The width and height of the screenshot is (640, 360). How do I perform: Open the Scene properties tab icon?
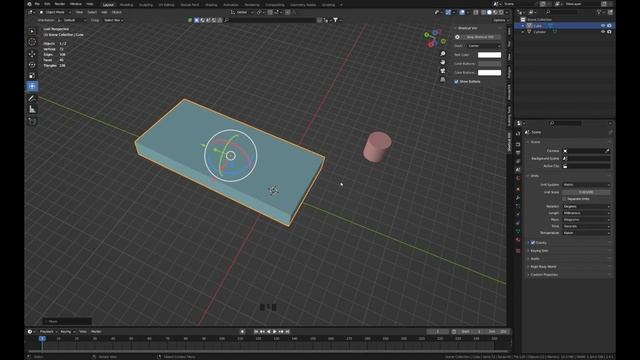pos(518,169)
